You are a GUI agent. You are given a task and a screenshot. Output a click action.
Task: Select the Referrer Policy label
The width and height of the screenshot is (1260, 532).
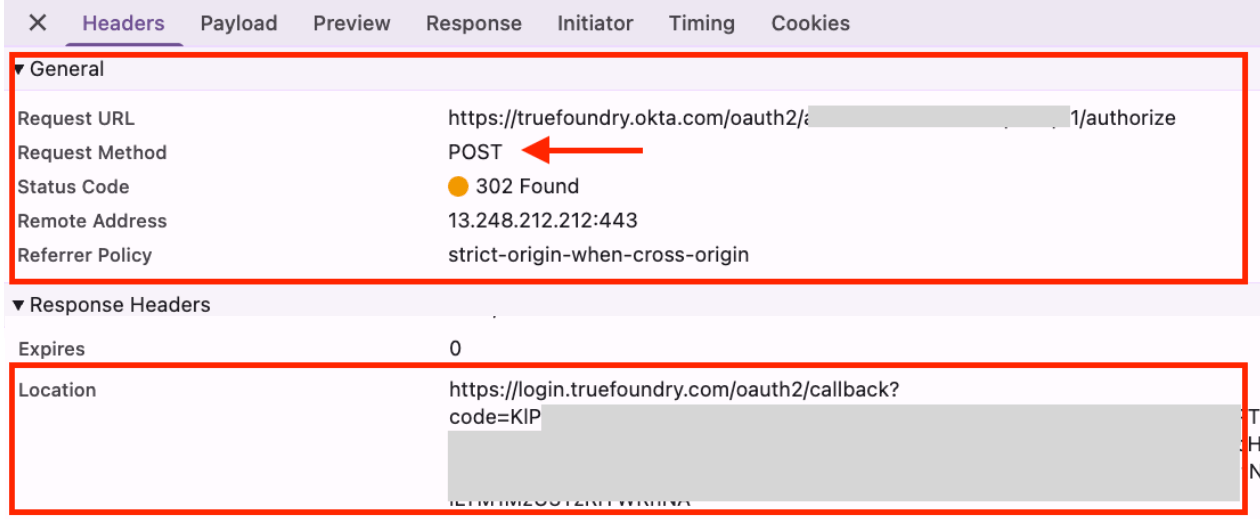tap(85, 254)
